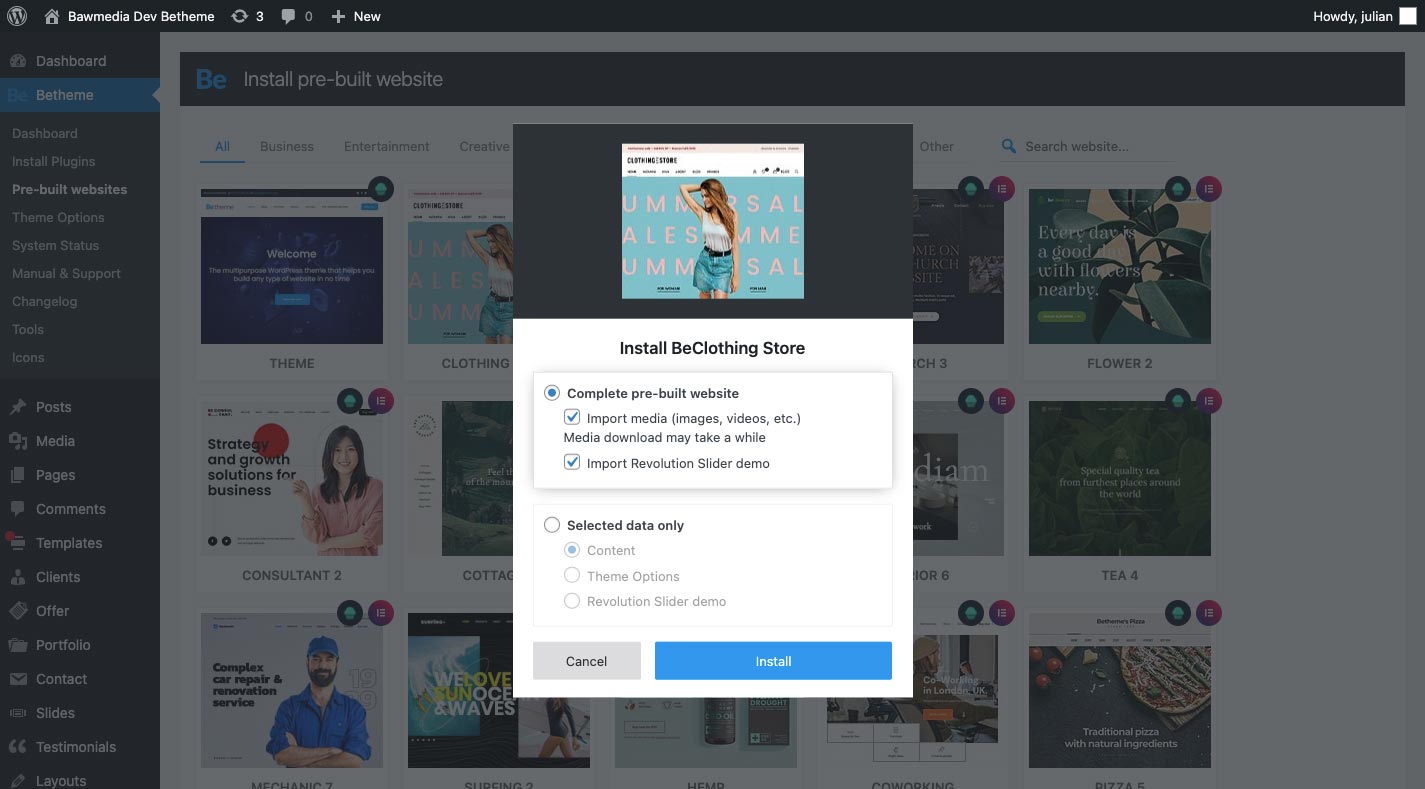The height and width of the screenshot is (789, 1425).
Task: Open the Pizza 5 website thumbnail
Action: 1120,691
